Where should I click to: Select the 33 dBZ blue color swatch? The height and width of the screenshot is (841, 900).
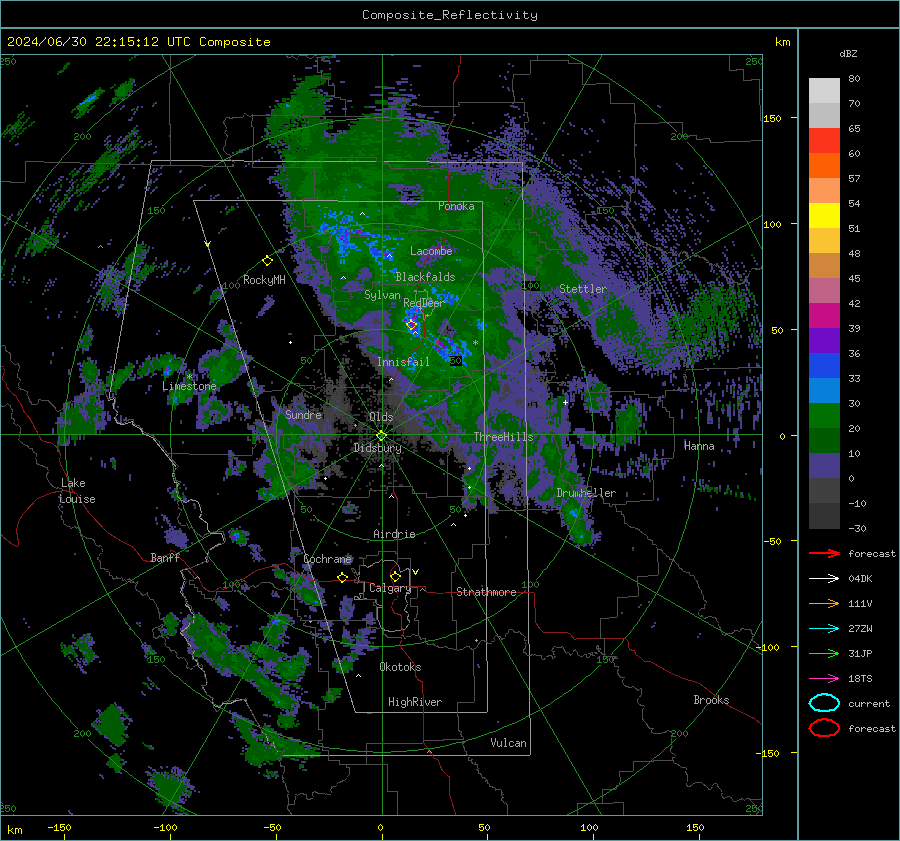pyautogui.click(x=824, y=390)
